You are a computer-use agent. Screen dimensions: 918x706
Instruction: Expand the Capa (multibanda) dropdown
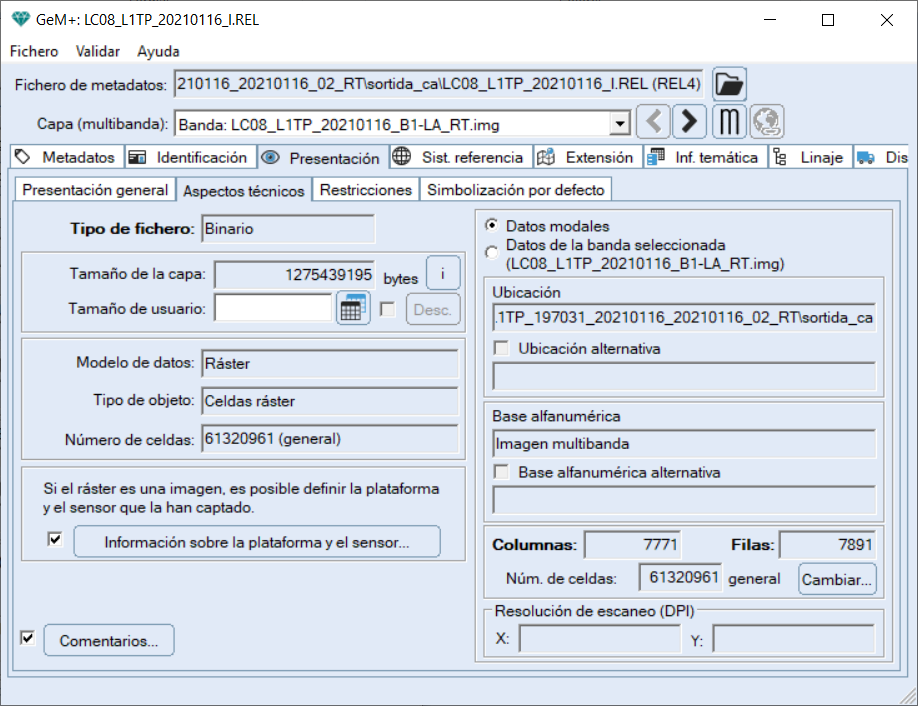[x=620, y=124]
